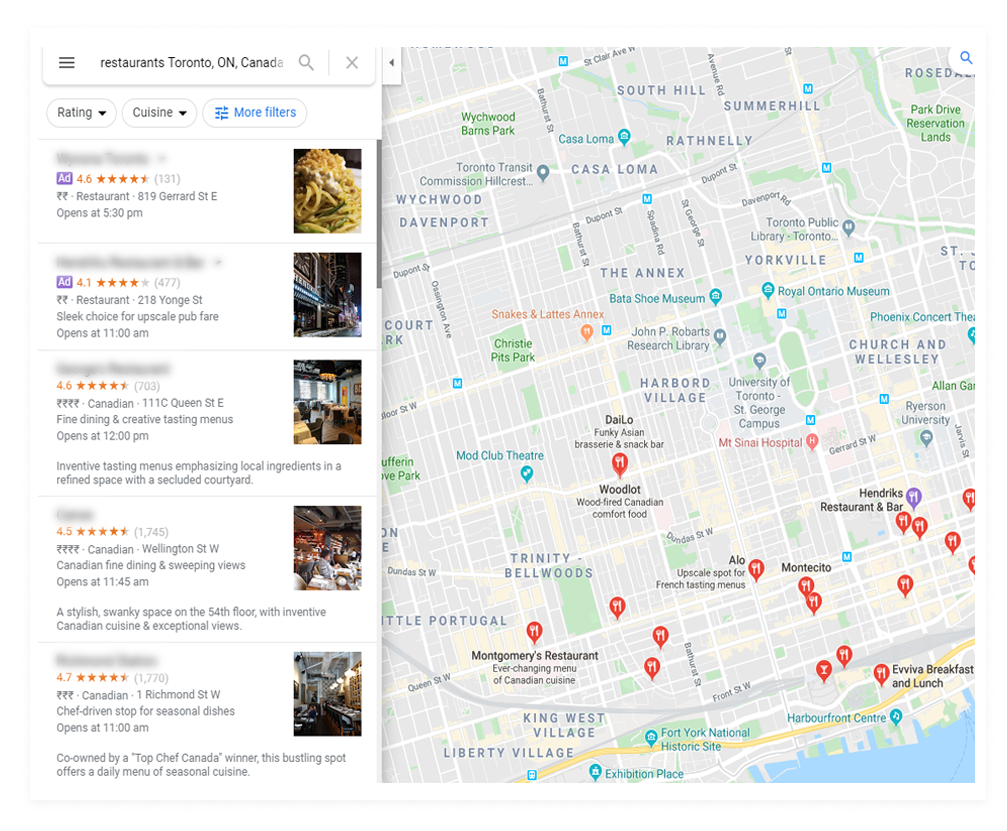
Task: Click the map search icon at top right
Action: click(965, 57)
